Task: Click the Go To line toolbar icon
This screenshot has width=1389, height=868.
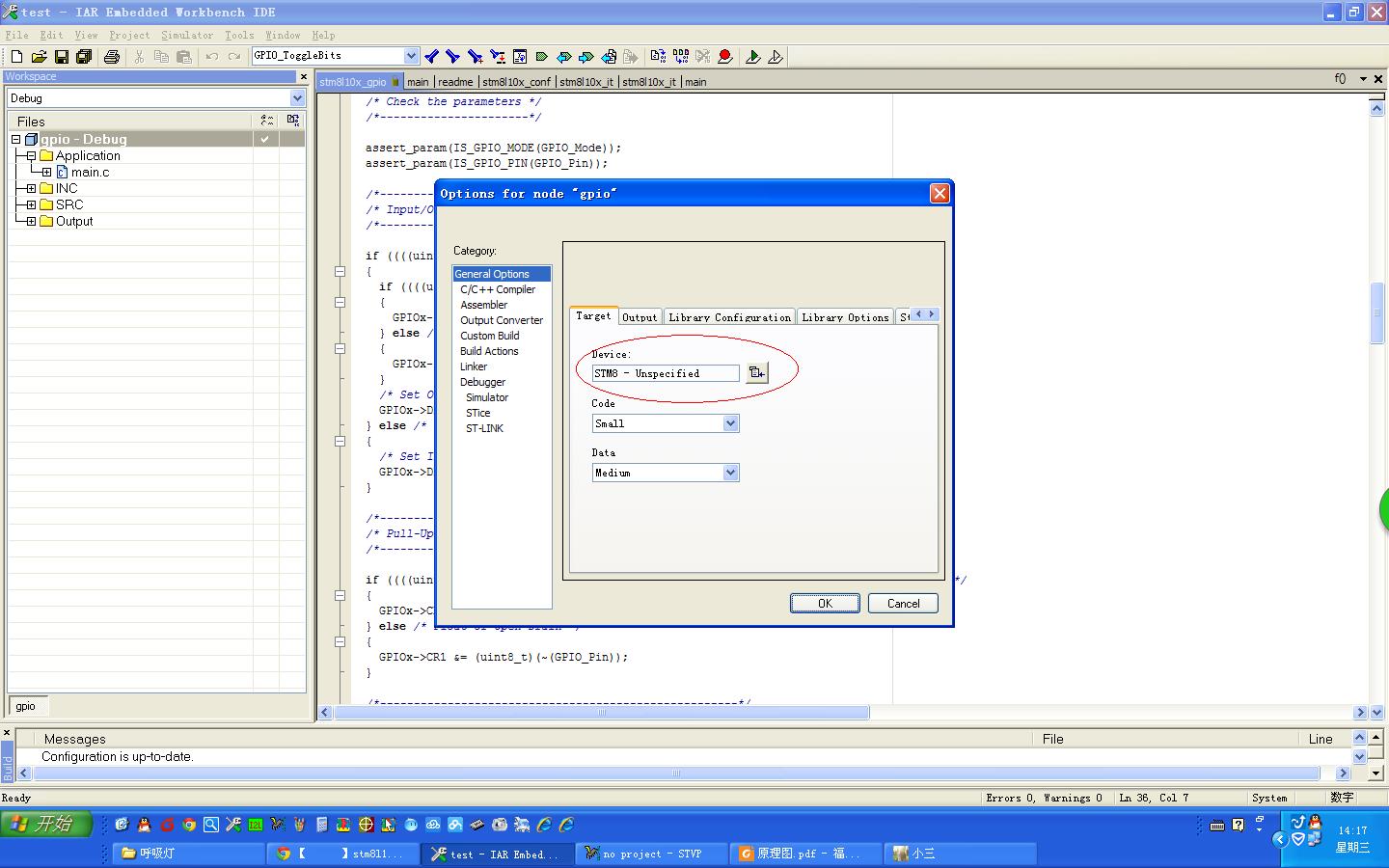Action: pos(520,57)
